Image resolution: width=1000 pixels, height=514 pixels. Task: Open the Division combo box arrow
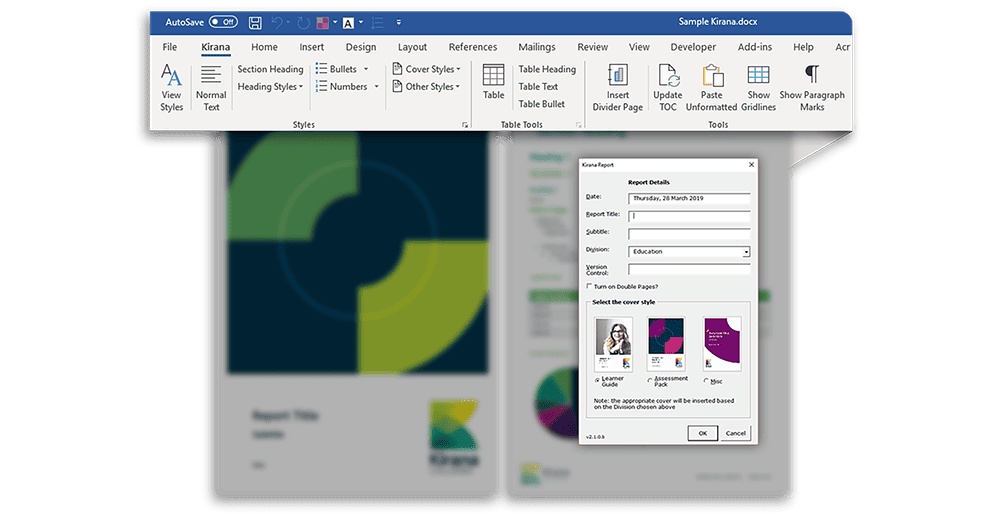(746, 252)
